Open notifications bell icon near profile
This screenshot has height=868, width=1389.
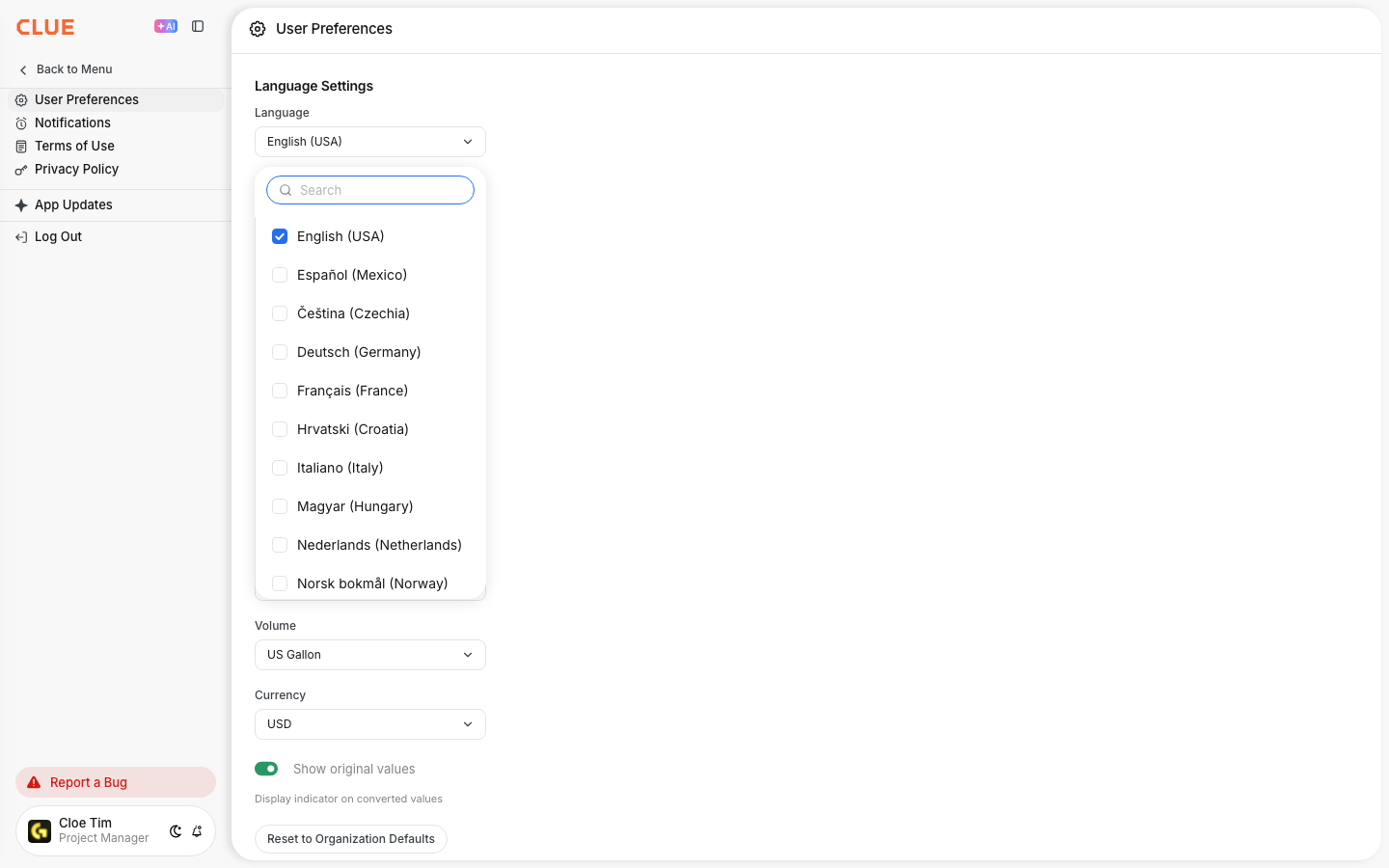(x=197, y=831)
